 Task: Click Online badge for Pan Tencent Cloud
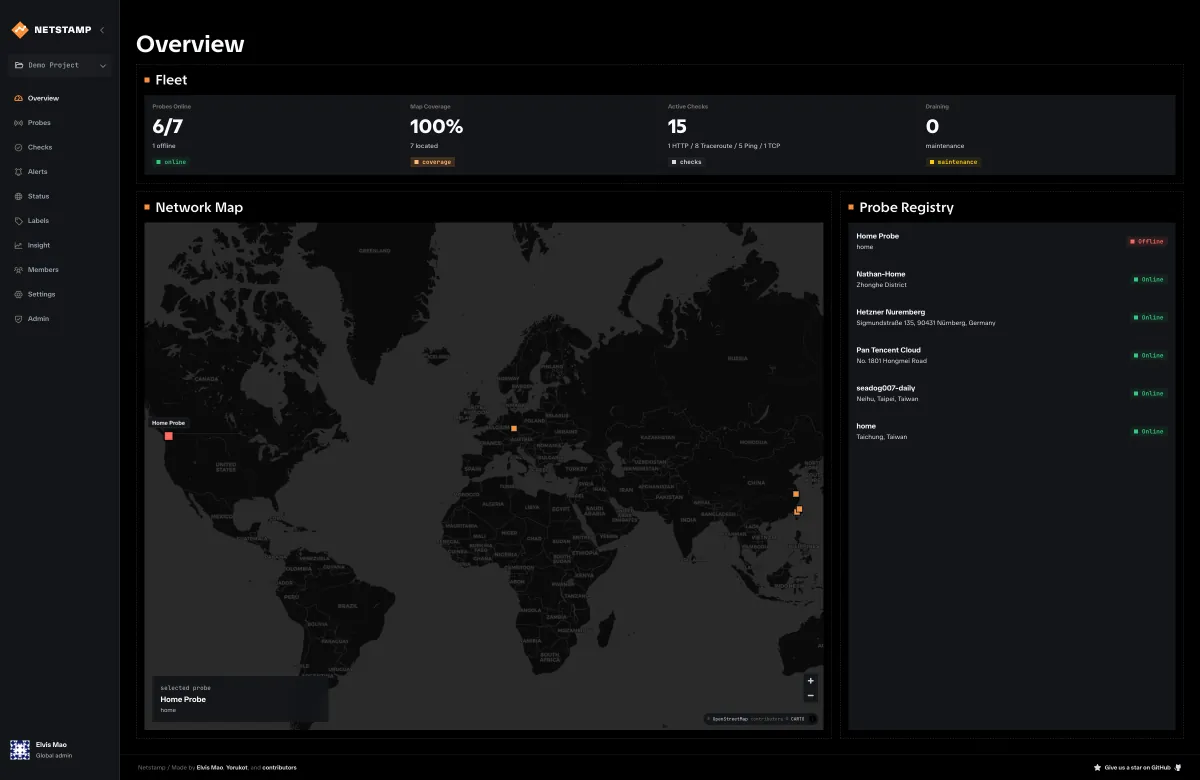point(1149,355)
